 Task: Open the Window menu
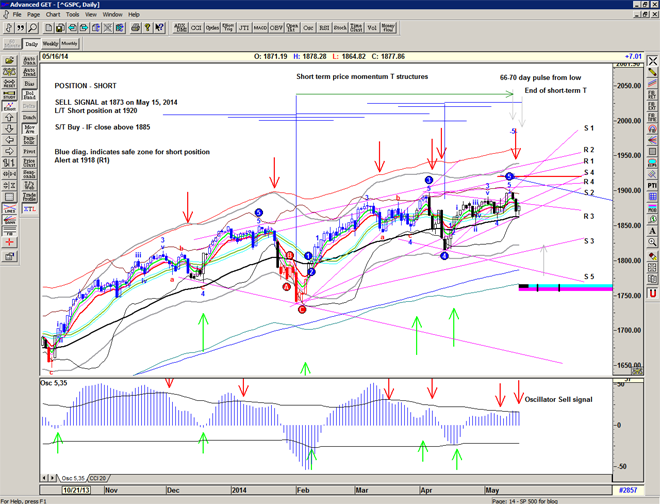point(112,15)
